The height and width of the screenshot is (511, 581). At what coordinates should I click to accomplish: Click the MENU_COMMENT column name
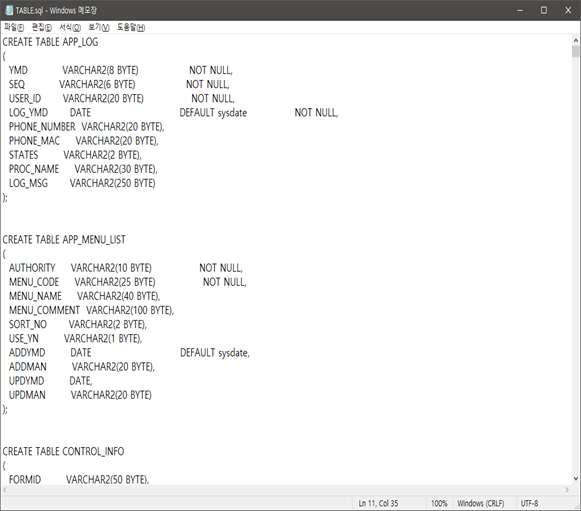(44, 310)
